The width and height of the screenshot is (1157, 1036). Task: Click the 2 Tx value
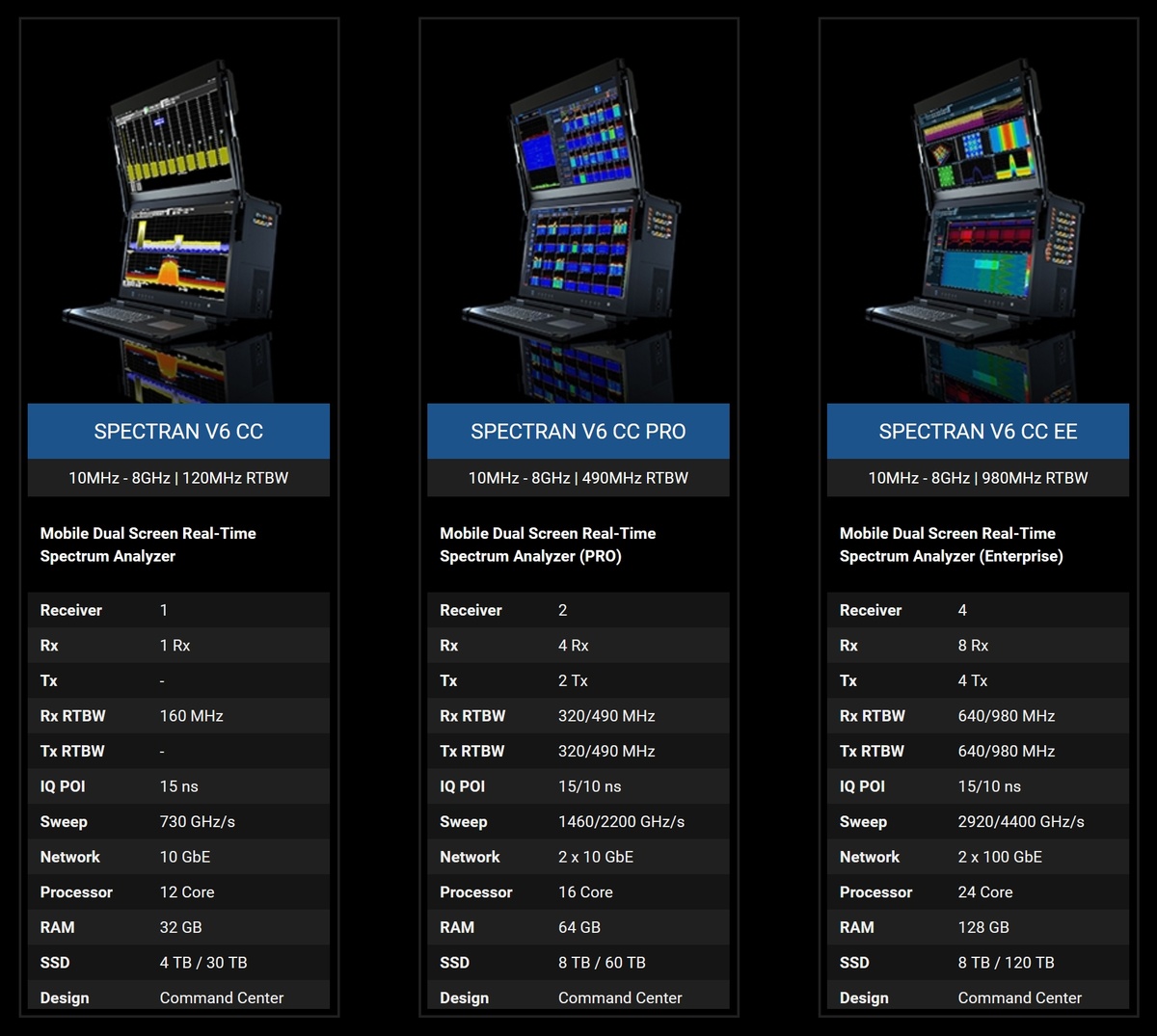572,680
